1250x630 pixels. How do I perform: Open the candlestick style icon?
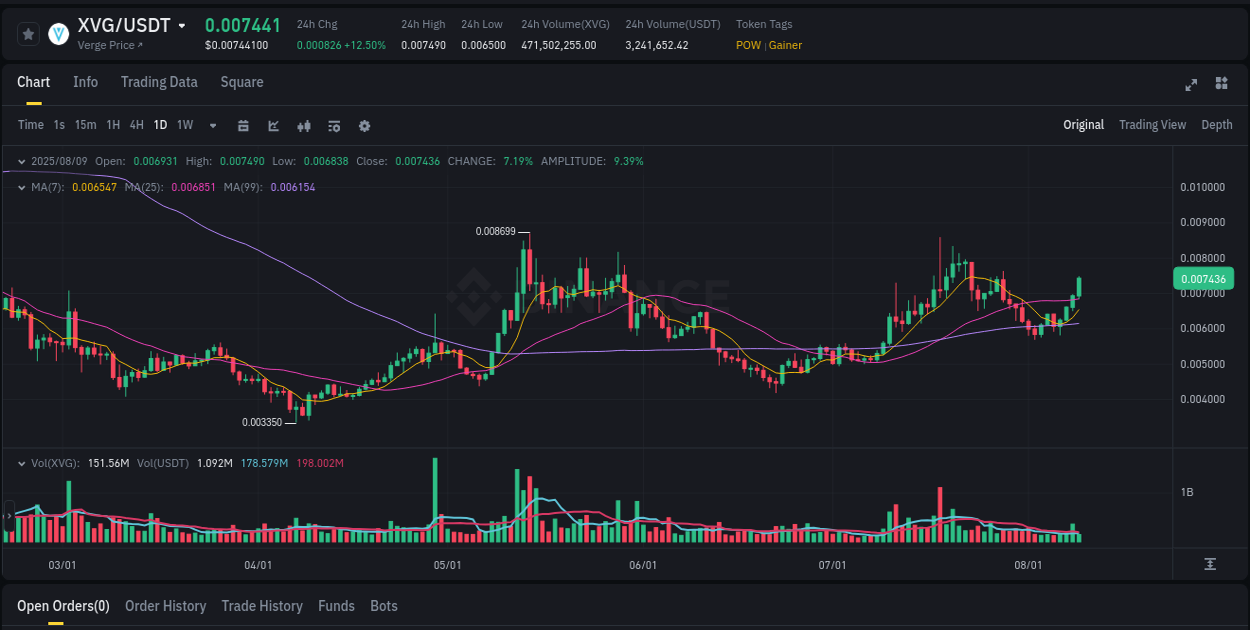303,125
